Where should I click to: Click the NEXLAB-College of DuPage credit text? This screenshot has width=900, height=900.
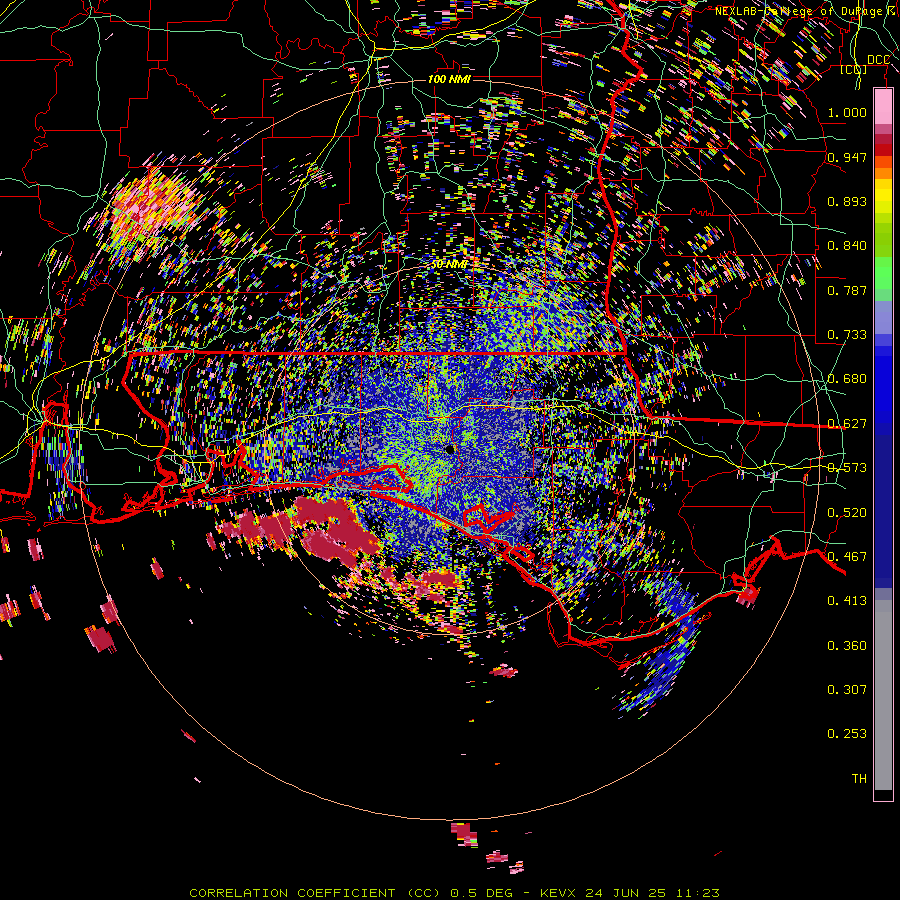[807, 11]
